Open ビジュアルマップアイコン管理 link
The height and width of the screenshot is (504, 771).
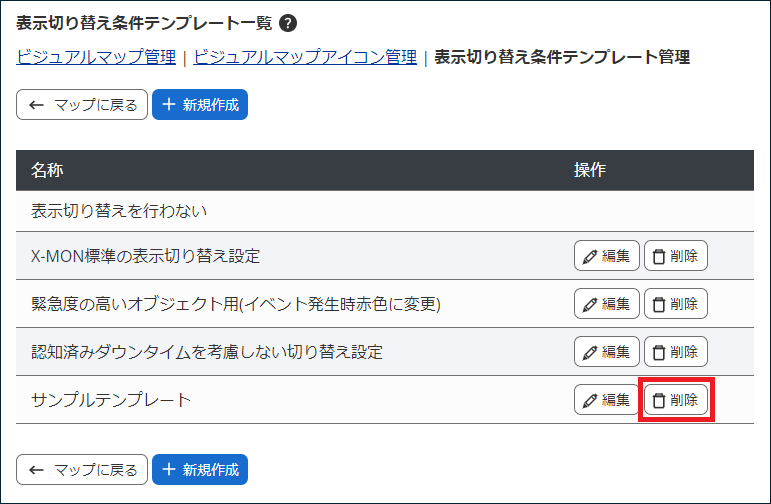(x=305, y=57)
